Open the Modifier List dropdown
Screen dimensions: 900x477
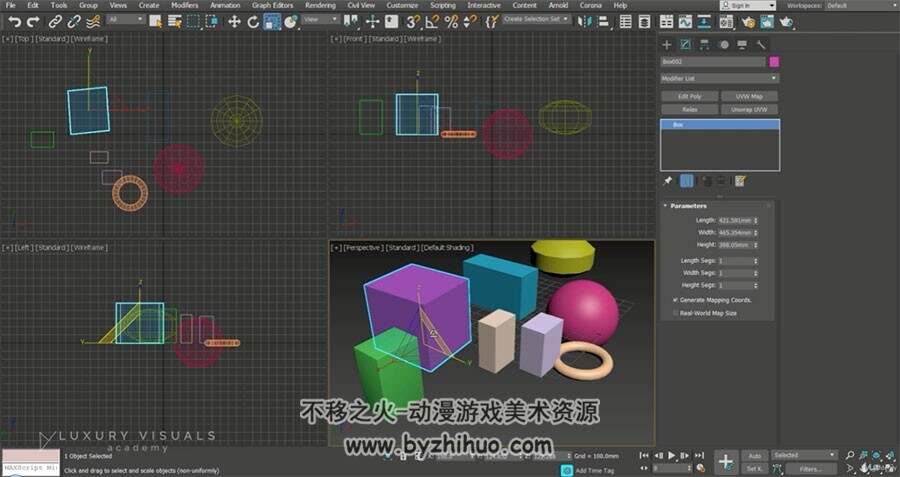[720, 79]
